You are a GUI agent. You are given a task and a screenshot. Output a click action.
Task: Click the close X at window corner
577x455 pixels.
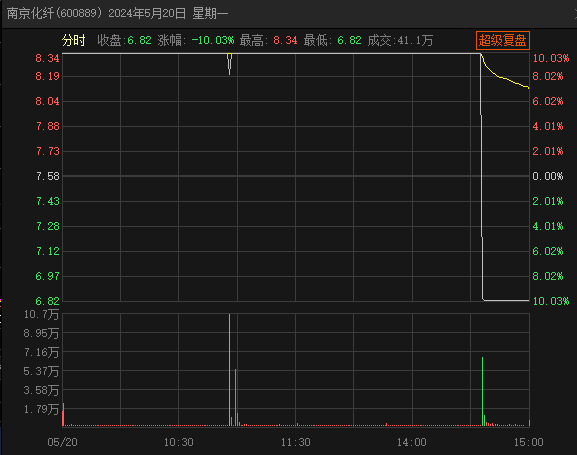pos(576,14)
